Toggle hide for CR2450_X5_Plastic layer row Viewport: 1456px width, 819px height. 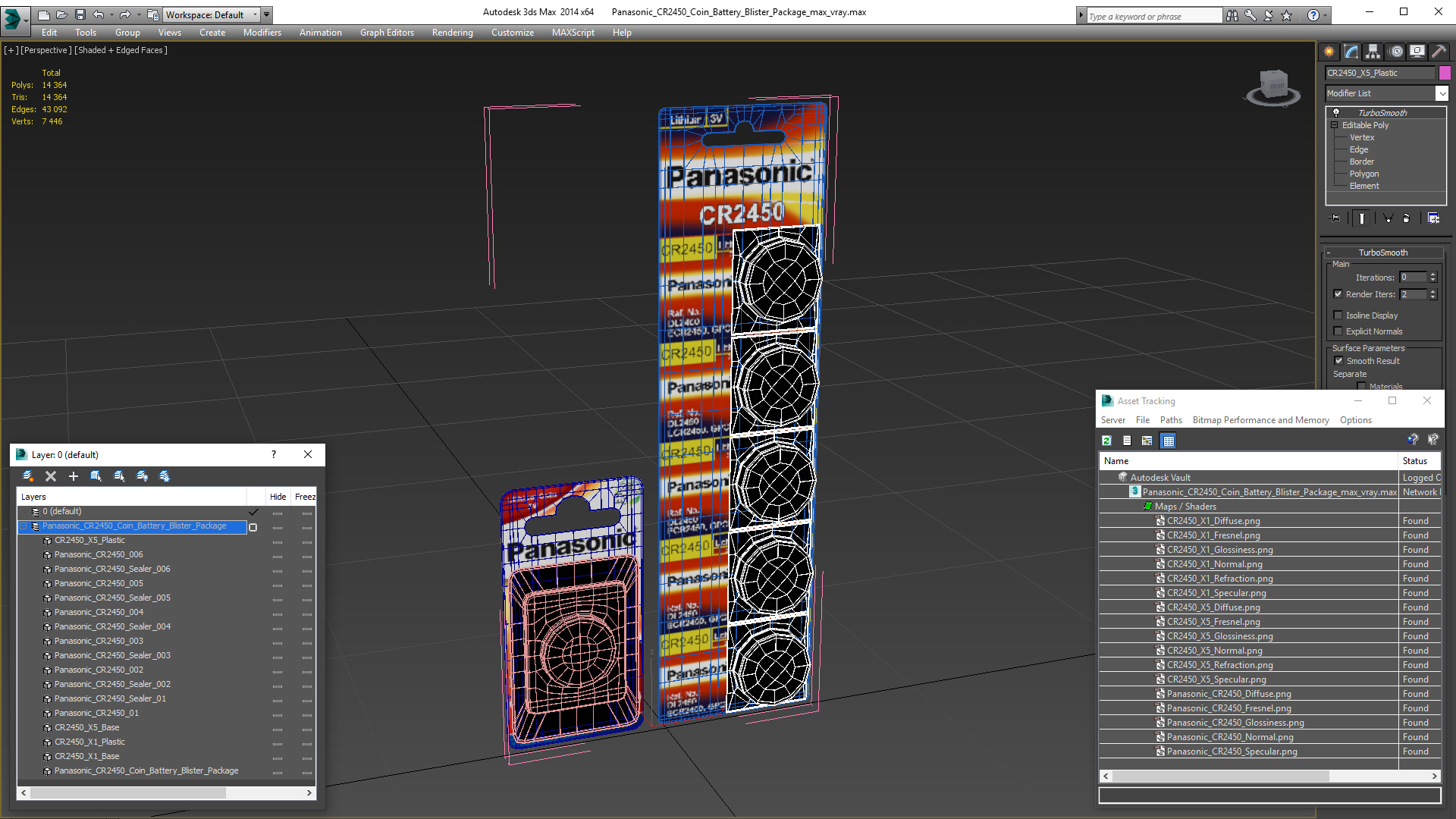coord(278,541)
